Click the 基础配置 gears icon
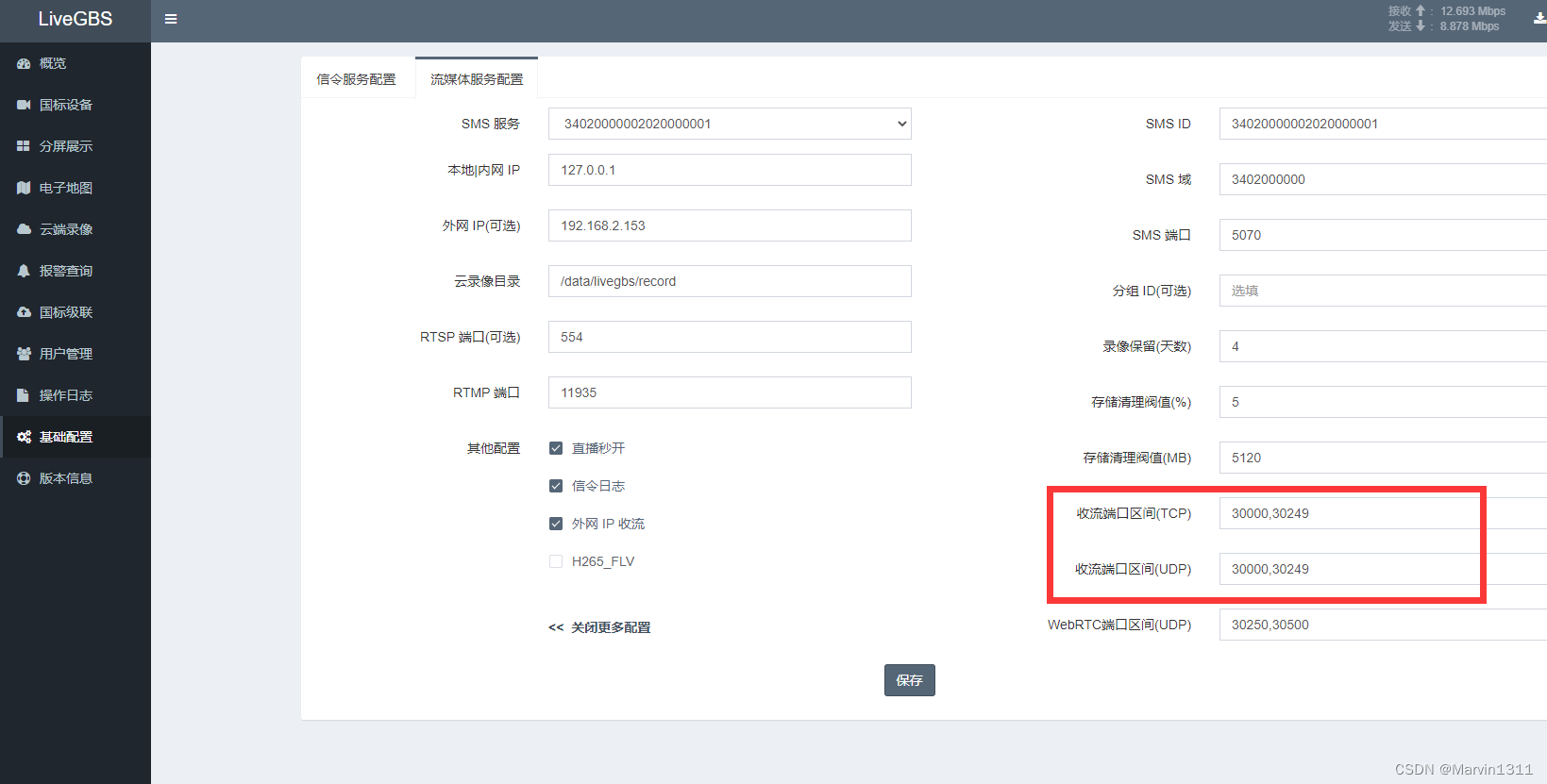Image resolution: width=1547 pixels, height=784 pixels. (x=24, y=437)
